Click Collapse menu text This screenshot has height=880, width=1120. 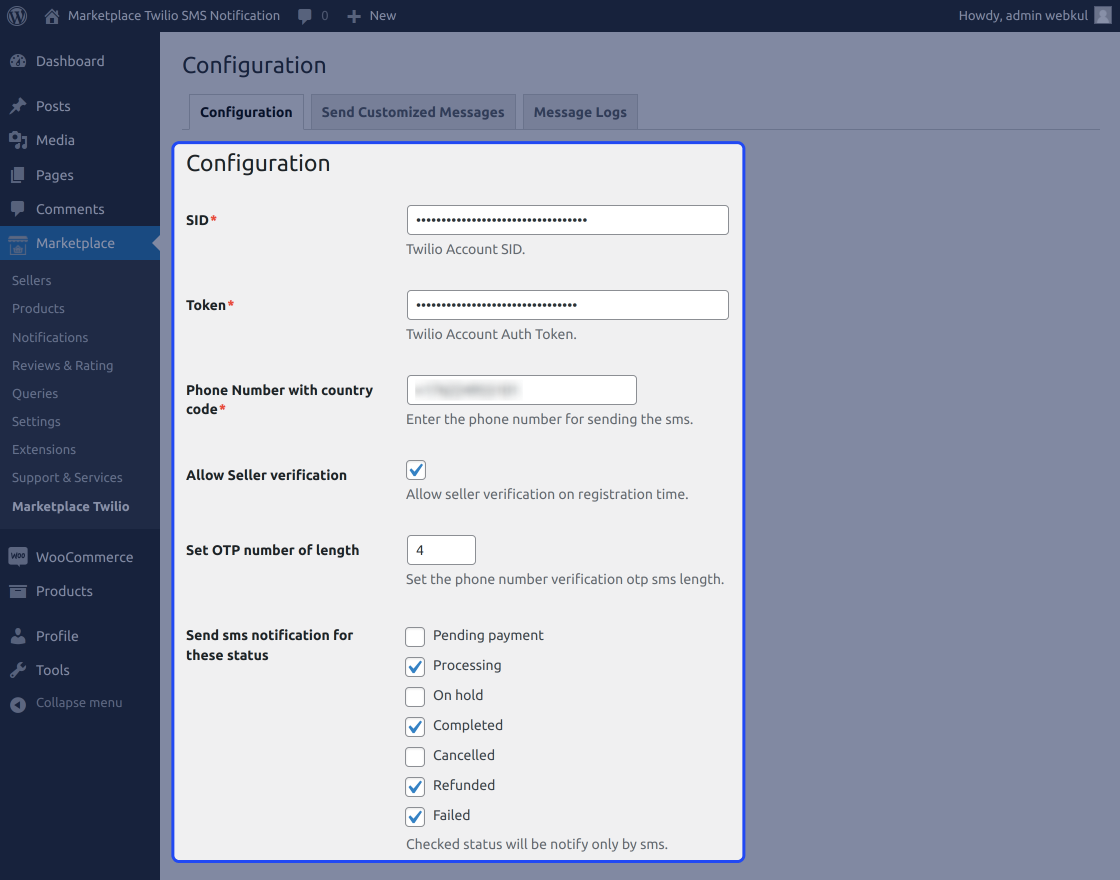click(79, 703)
